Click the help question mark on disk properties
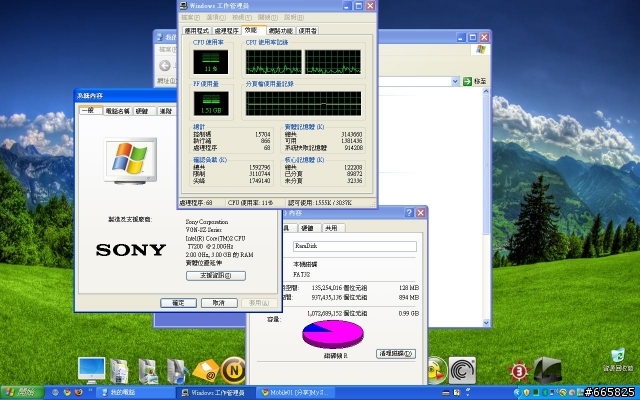Viewport: 640px width, 400px height. 409,213
